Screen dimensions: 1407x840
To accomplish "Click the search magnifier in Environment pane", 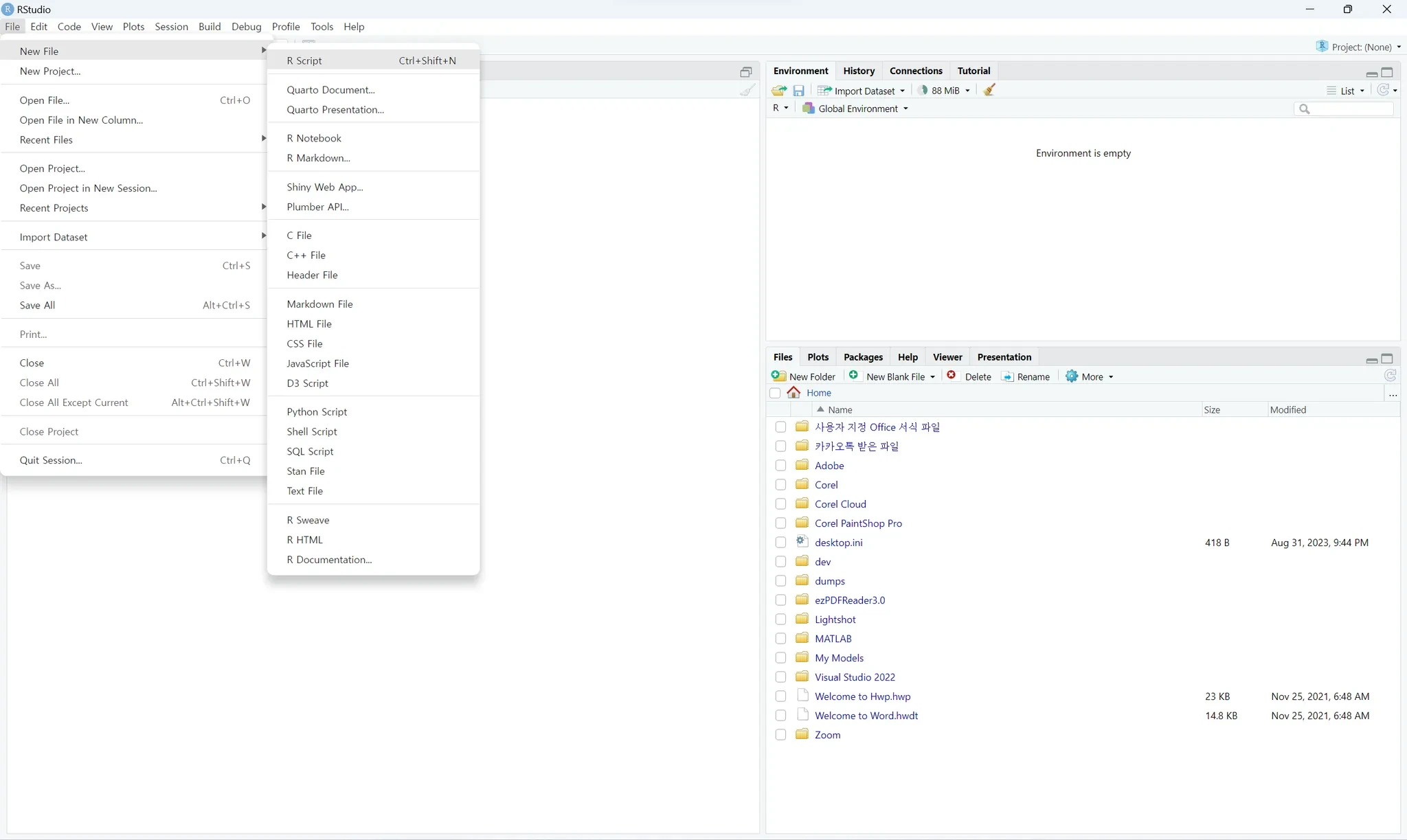I will (1305, 109).
